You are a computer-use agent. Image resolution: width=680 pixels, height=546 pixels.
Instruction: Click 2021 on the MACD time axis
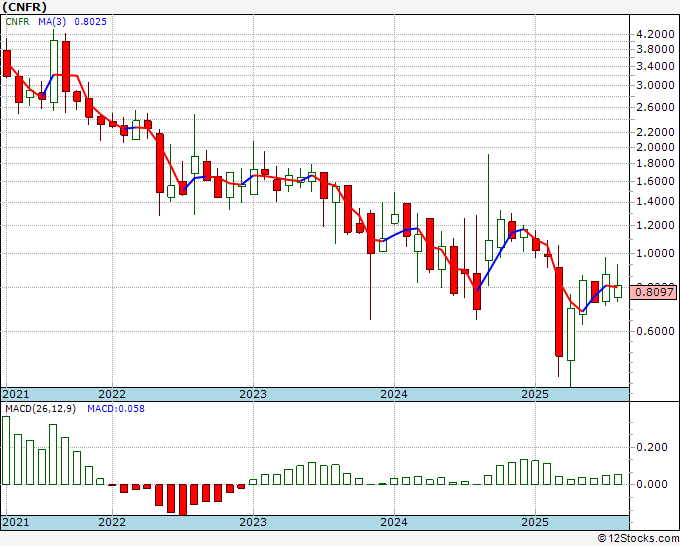point(16,522)
